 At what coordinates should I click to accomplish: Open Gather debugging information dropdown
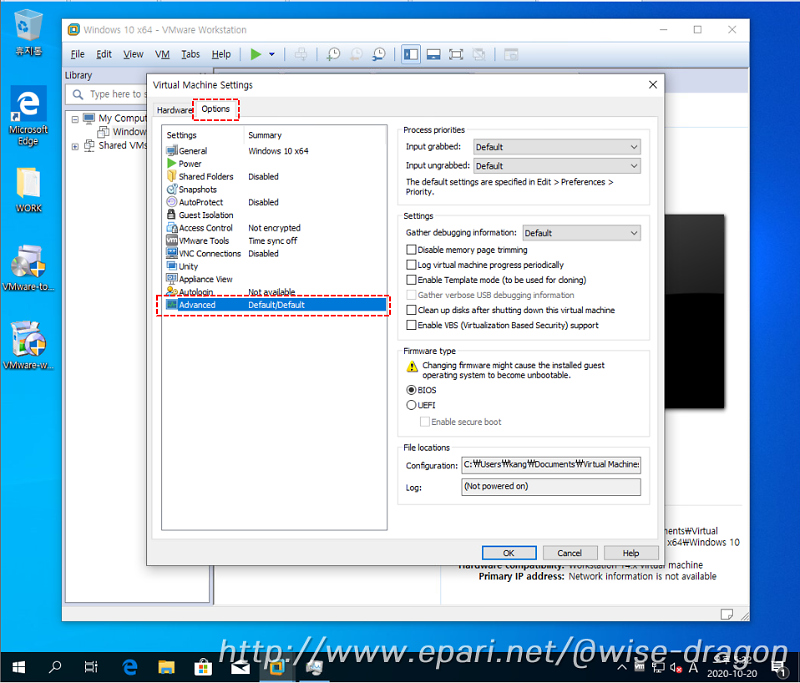click(x=582, y=233)
